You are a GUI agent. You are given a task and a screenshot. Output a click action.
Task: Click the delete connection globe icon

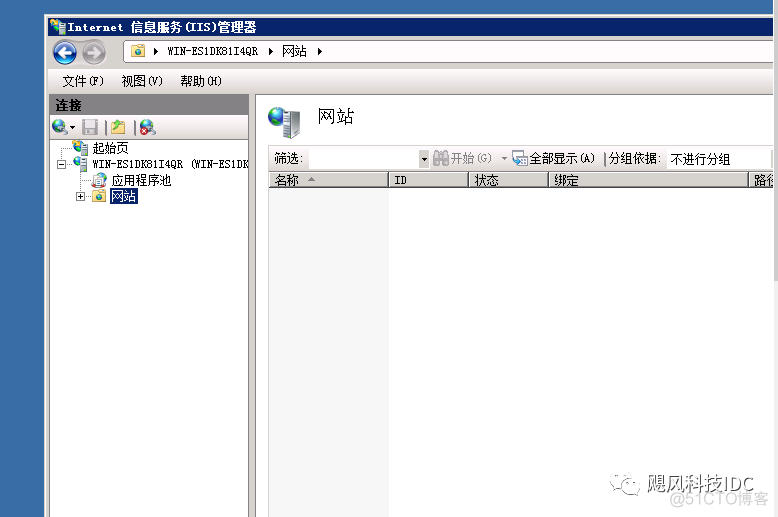click(x=147, y=127)
